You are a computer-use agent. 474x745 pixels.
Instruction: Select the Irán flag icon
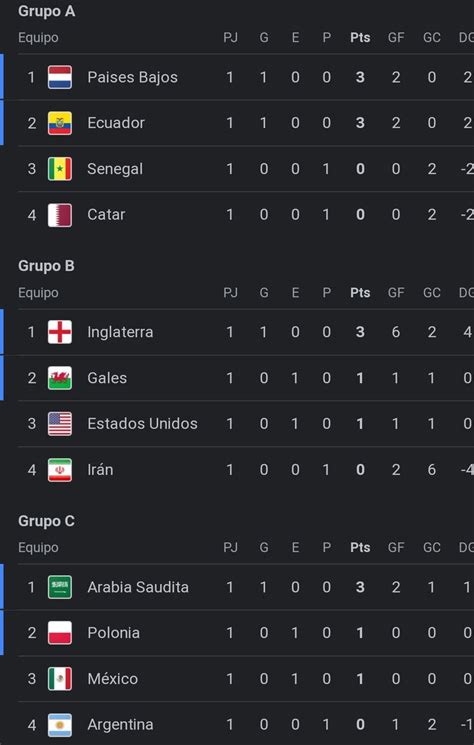click(60, 469)
